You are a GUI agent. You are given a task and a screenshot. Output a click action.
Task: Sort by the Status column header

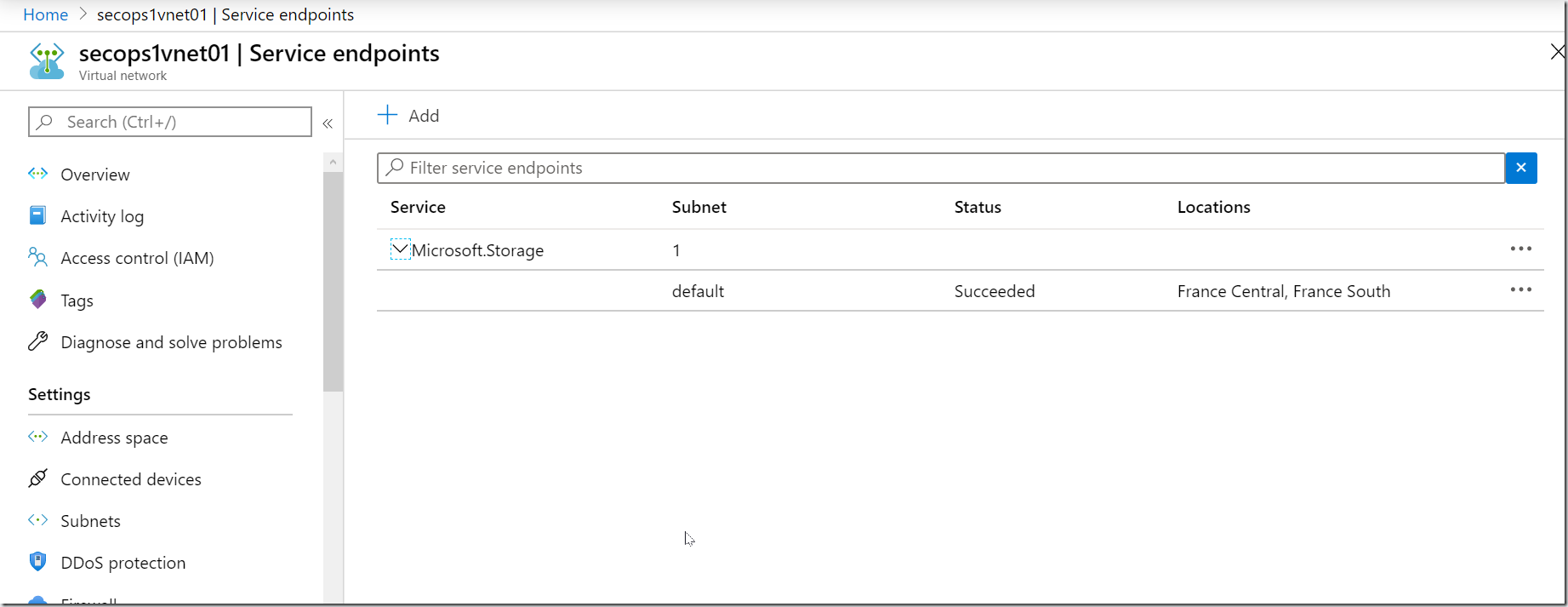(978, 207)
